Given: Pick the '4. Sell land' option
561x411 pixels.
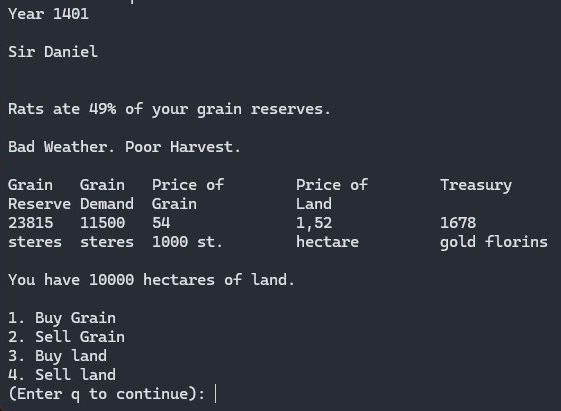Looking at the screenshot, I should point(62,375).
